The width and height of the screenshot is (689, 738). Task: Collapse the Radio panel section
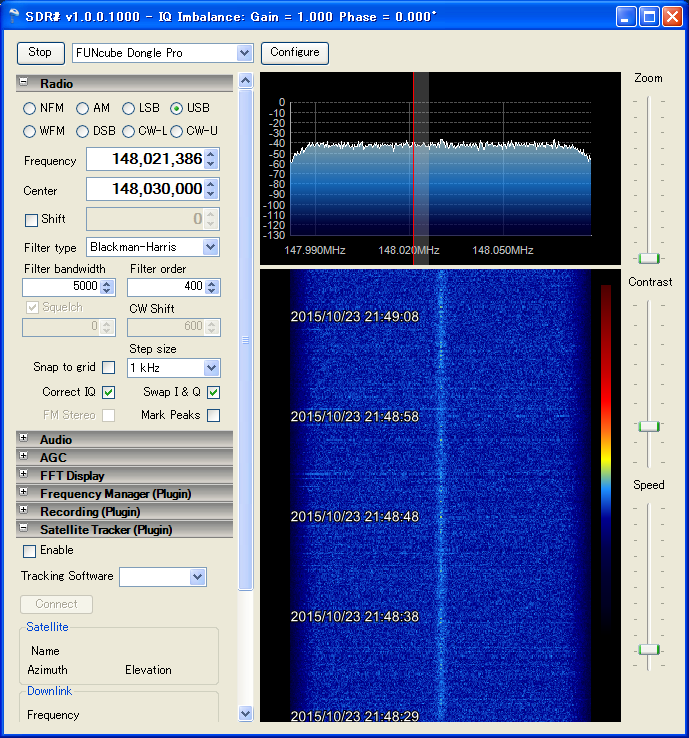point(24,83)
